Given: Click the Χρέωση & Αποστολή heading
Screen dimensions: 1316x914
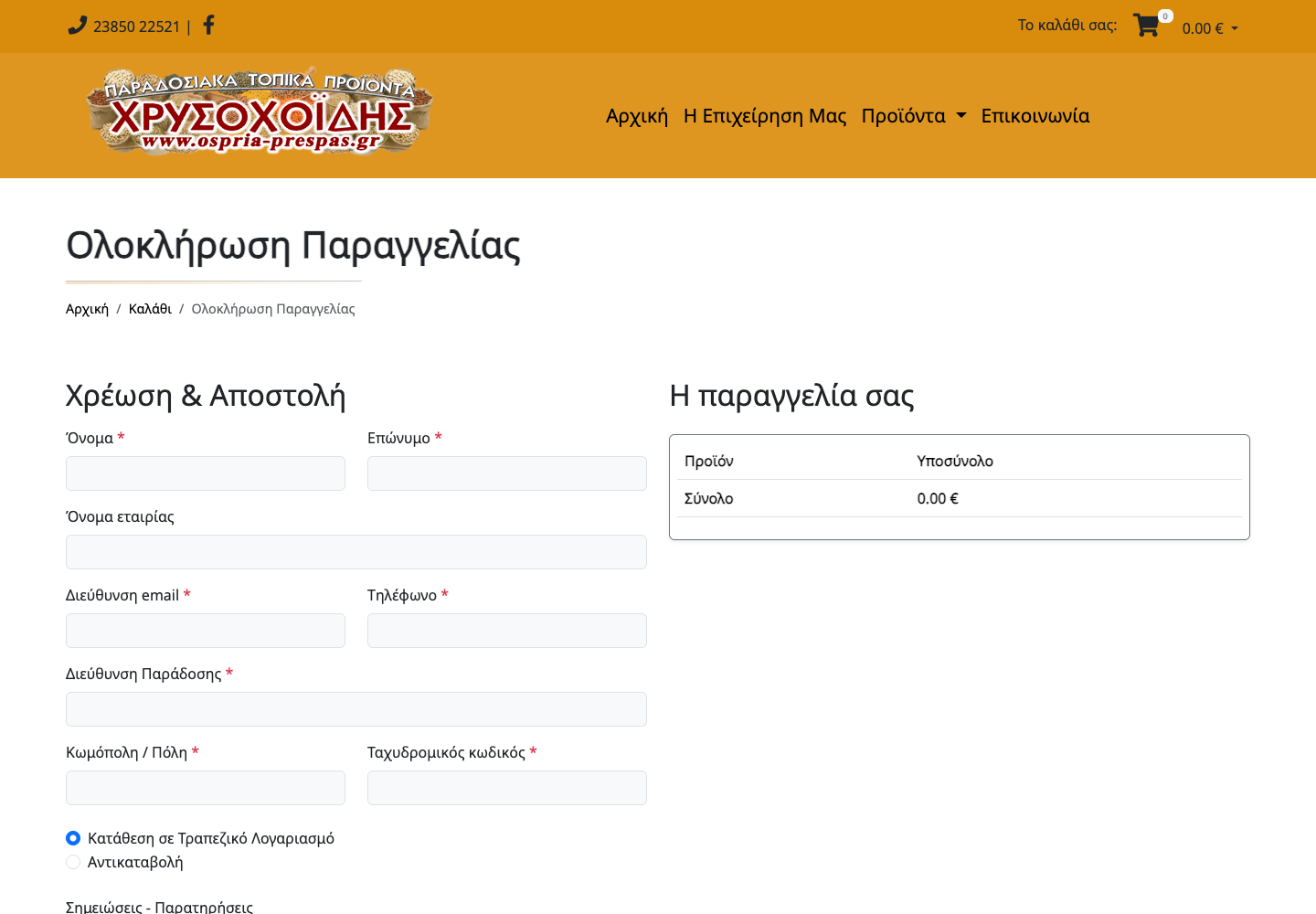Looking at the screenshot, I should (206, 396).
